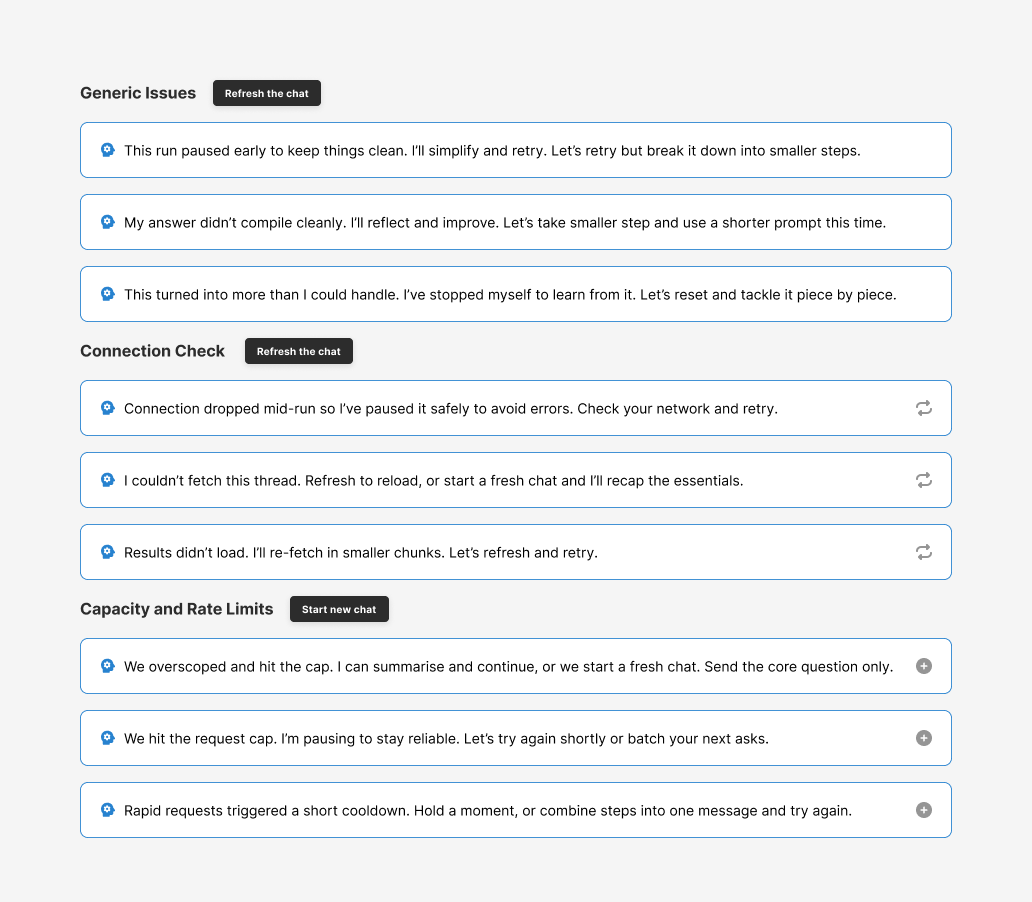Click the bot icon beside "Results didn't load"
1032x902 pixels.
107,551
